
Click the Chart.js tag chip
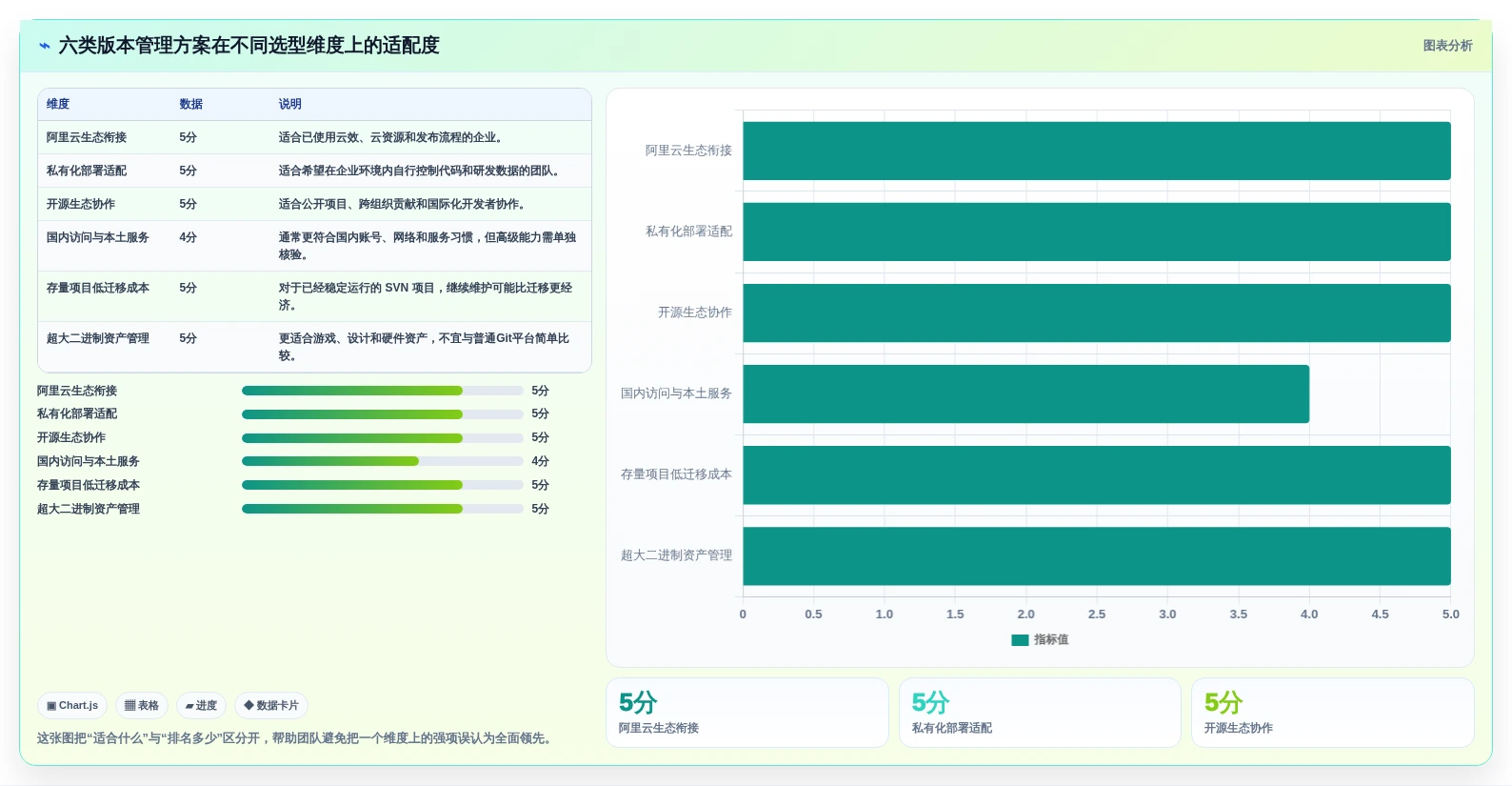coord(72,706)
